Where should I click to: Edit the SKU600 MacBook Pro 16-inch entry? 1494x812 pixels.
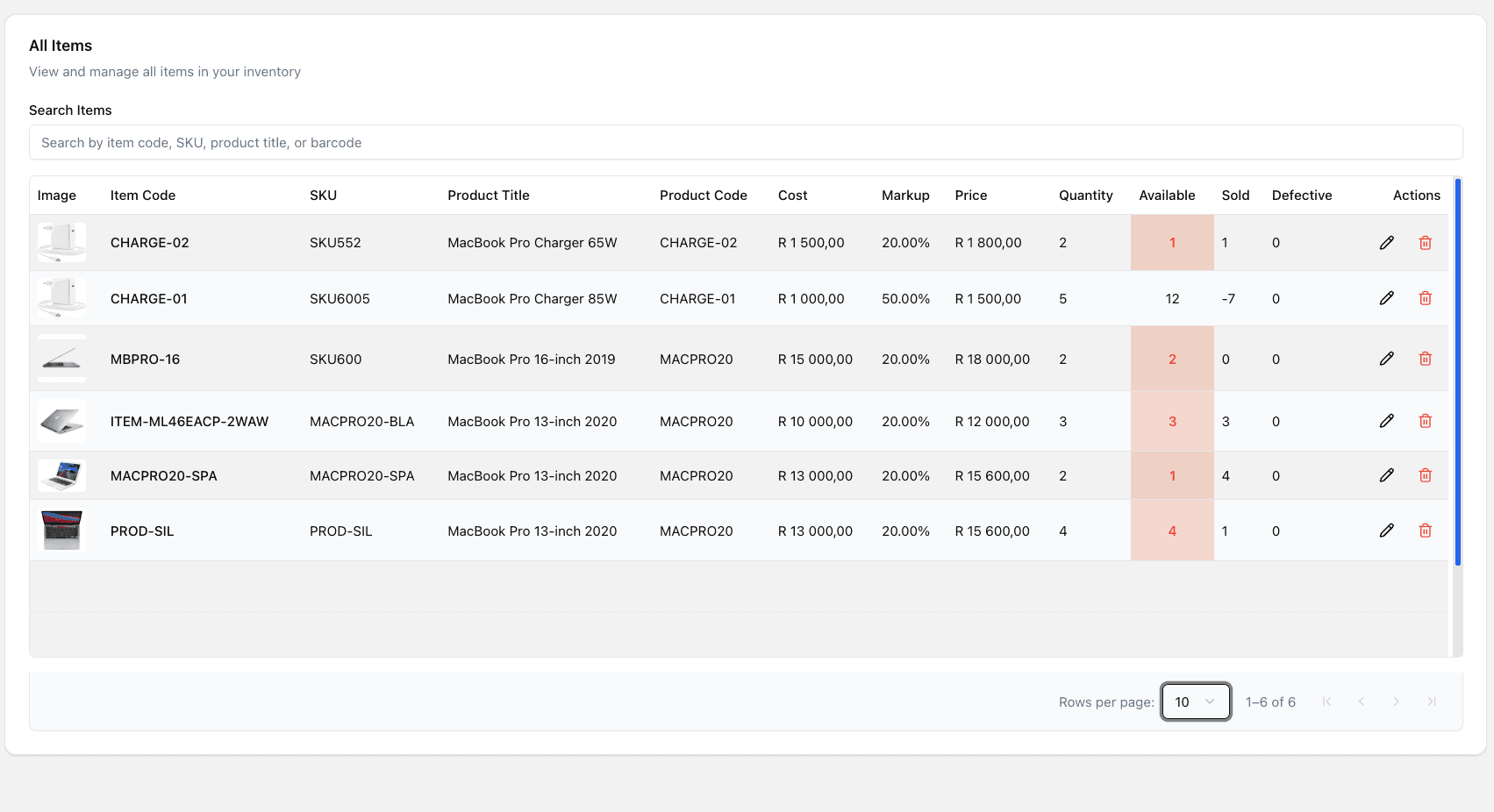tap(1387, 359)
